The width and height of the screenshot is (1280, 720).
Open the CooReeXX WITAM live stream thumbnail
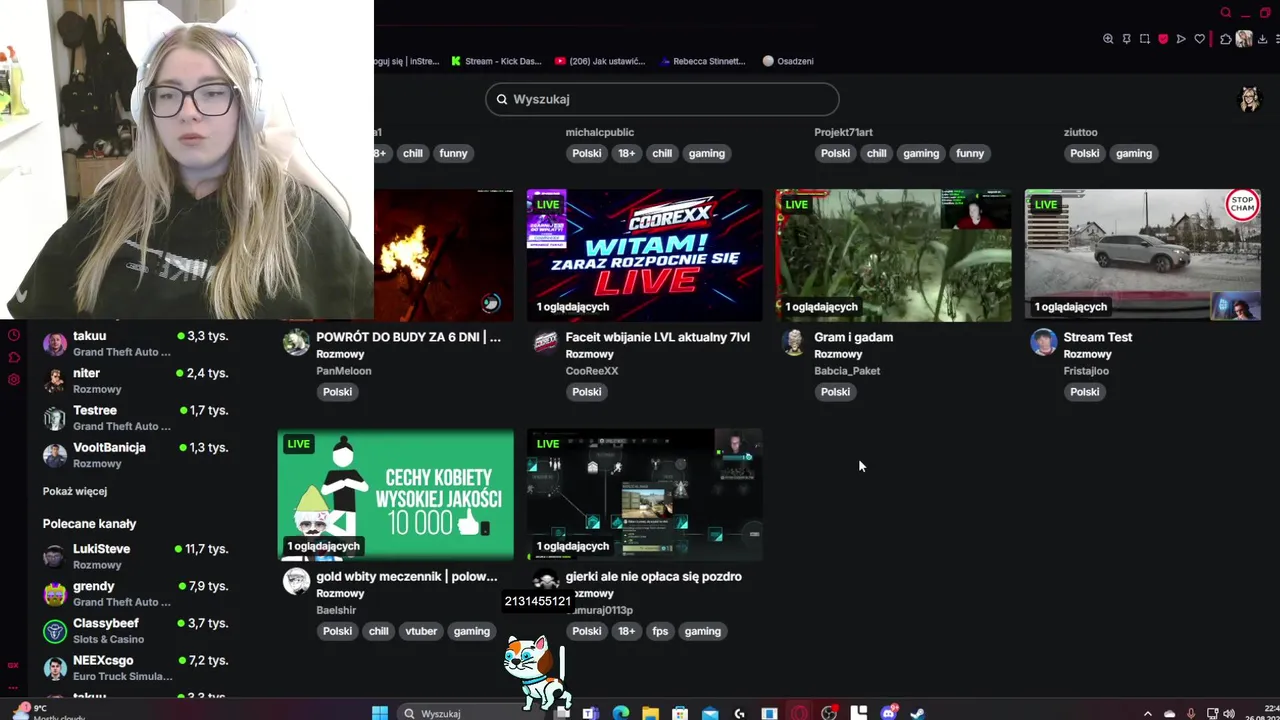(x=644, y=255)
